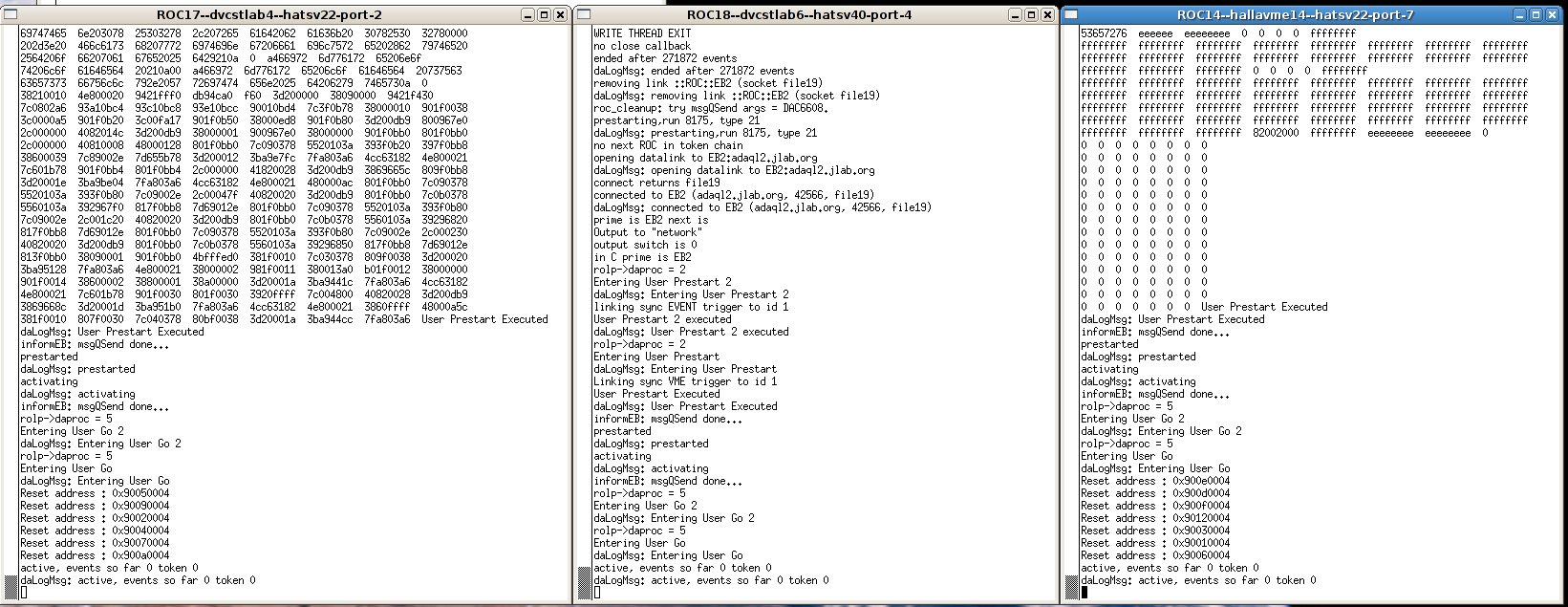1568x607 pixels.
Task: Click 'connect returns file19' line
Action: pyautogui.click(x=656, y=183)
